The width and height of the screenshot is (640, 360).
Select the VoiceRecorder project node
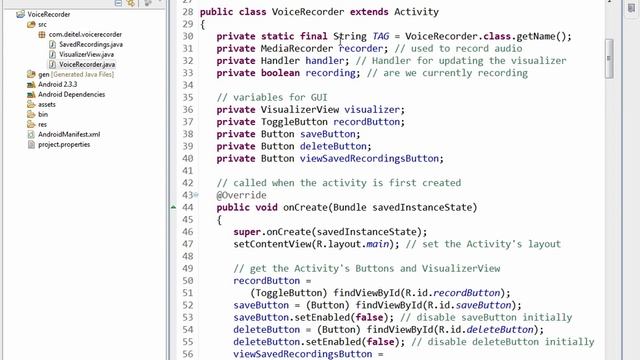(49, 14)
